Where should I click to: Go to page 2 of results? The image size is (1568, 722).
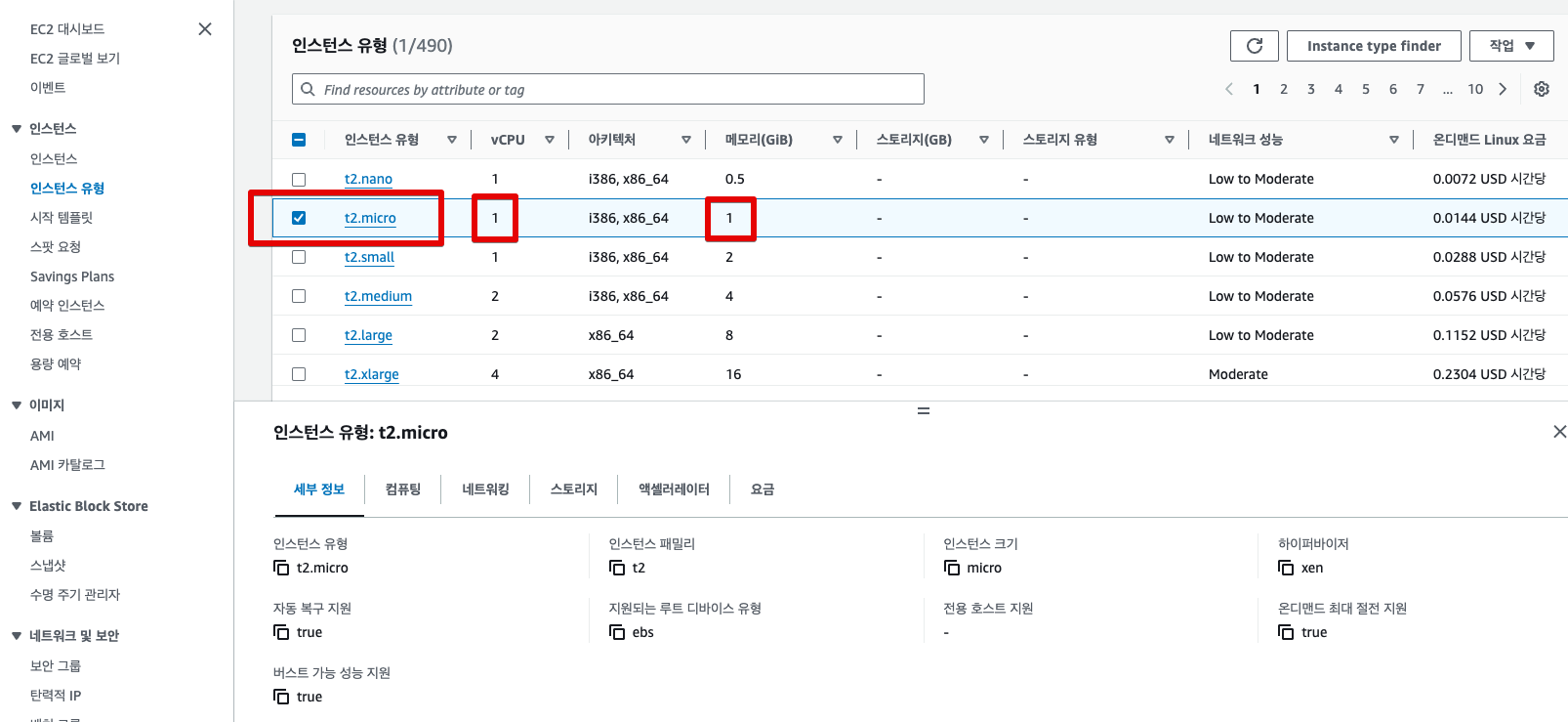(x=1284, y=89)
